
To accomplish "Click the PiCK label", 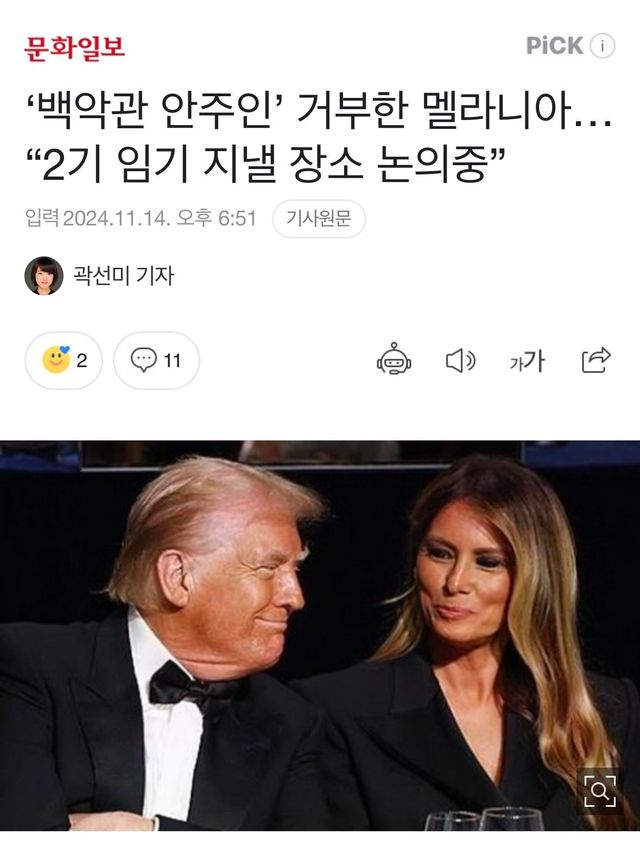I will point(554,45).
